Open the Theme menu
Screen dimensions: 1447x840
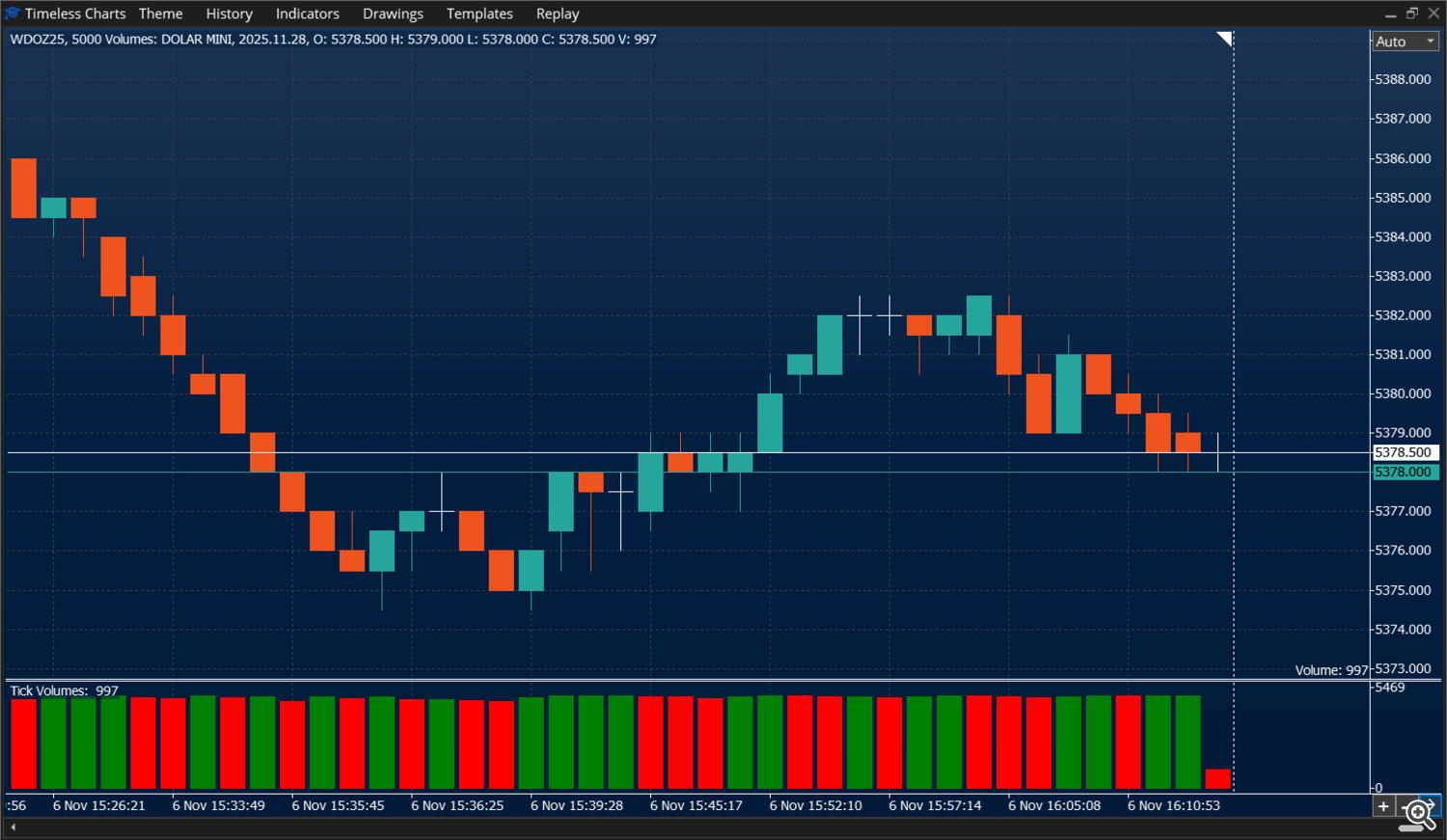[x=160, y=14]
